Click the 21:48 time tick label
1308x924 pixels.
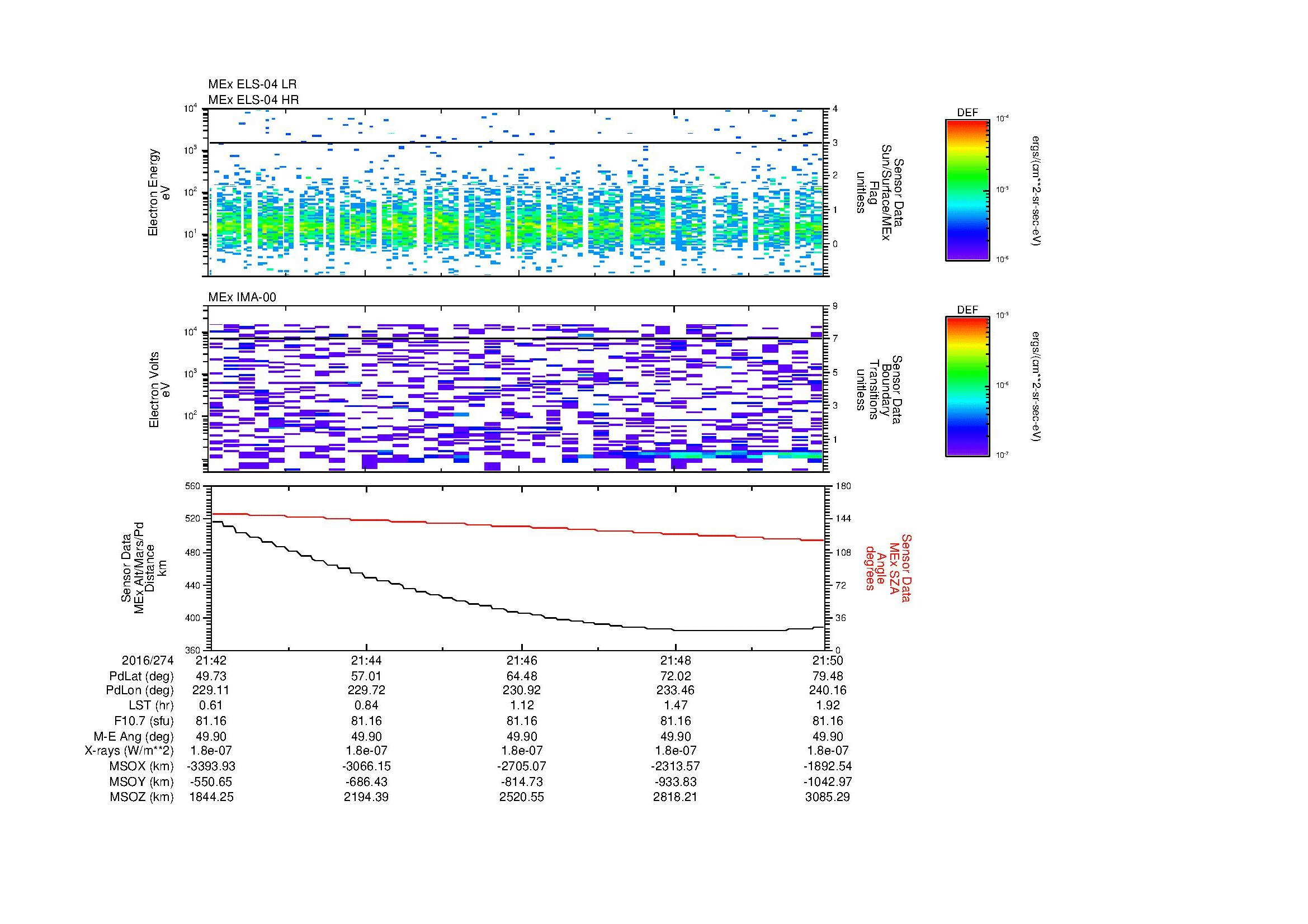[676, 661]
